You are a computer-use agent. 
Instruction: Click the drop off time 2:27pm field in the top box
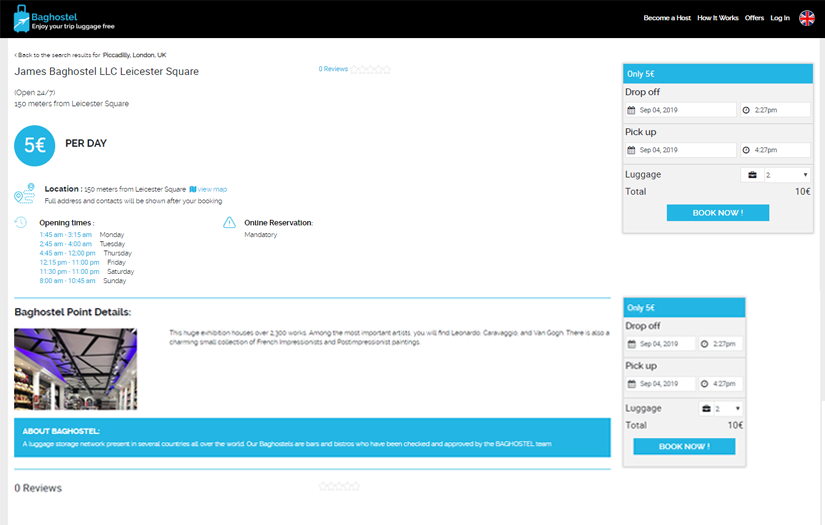(x=775, y=110)
